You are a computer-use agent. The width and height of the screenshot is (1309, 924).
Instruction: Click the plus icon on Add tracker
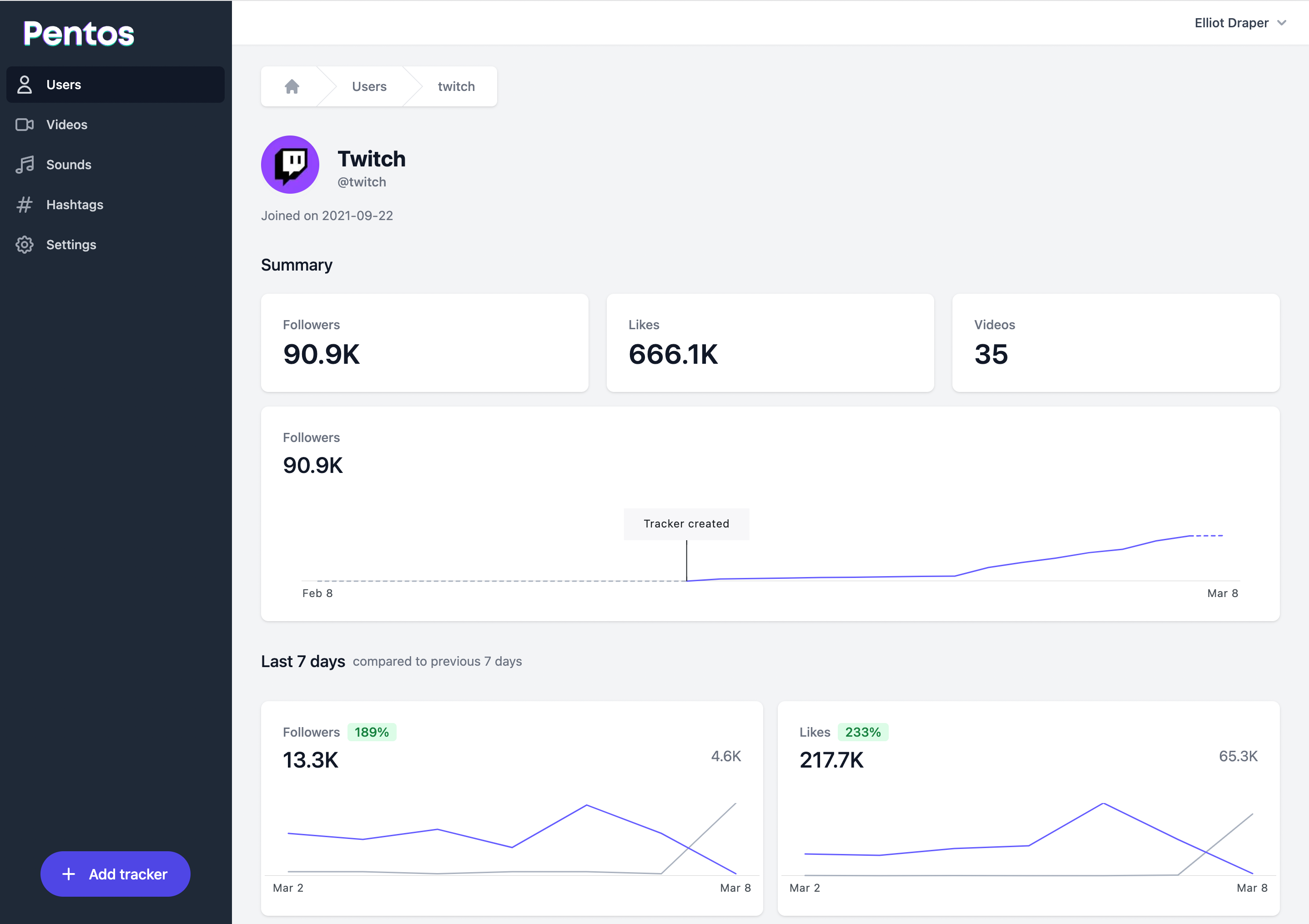click(68, 874)
